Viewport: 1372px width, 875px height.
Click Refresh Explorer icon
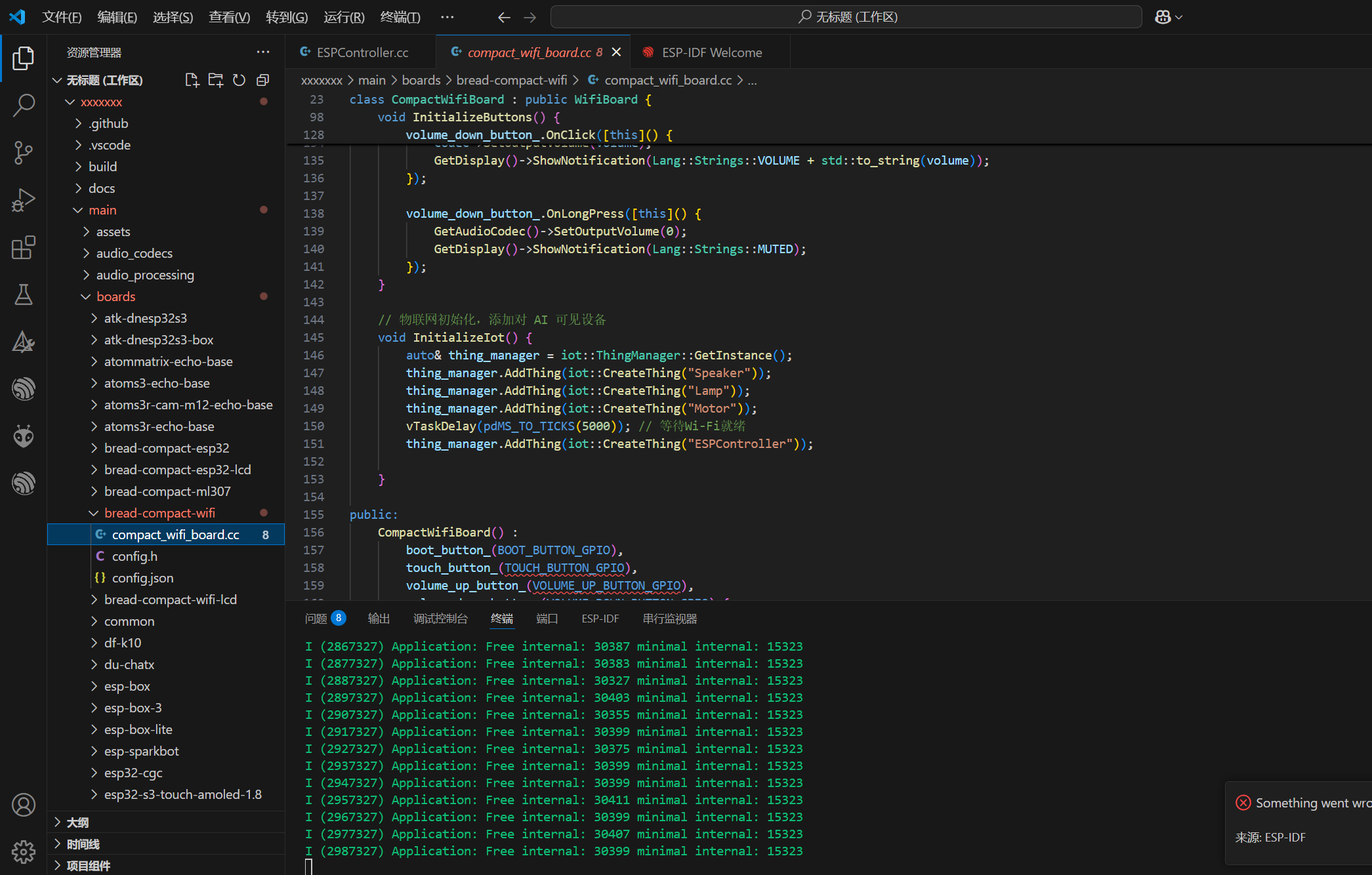pyautogui.click(x=239, y=80)
